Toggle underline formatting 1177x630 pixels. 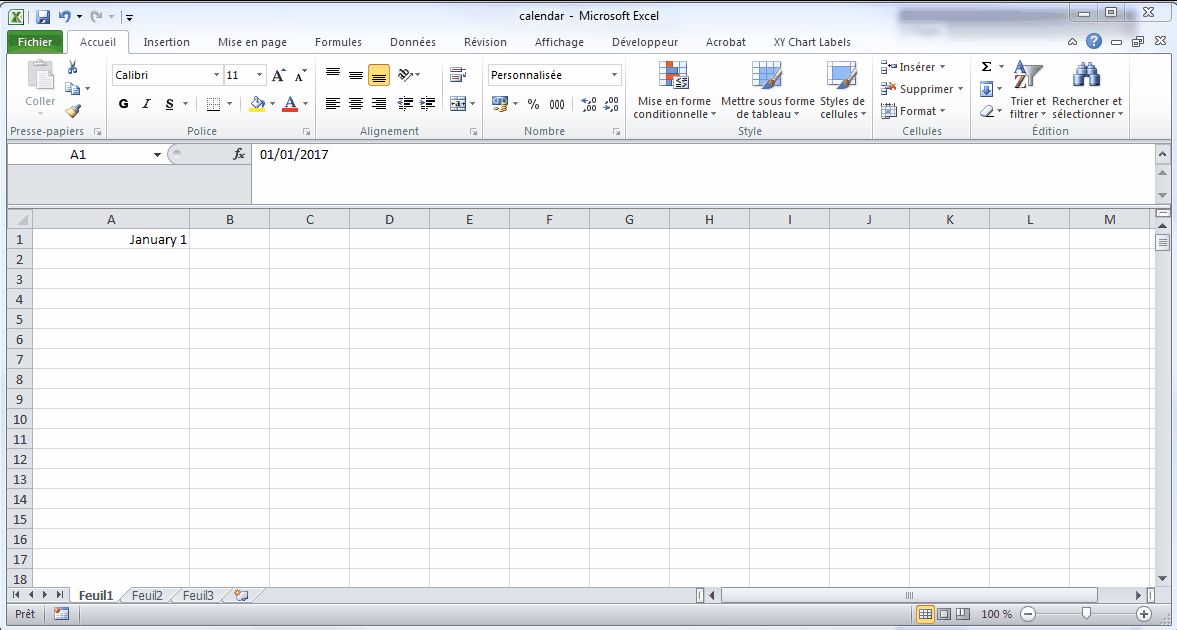168,104
